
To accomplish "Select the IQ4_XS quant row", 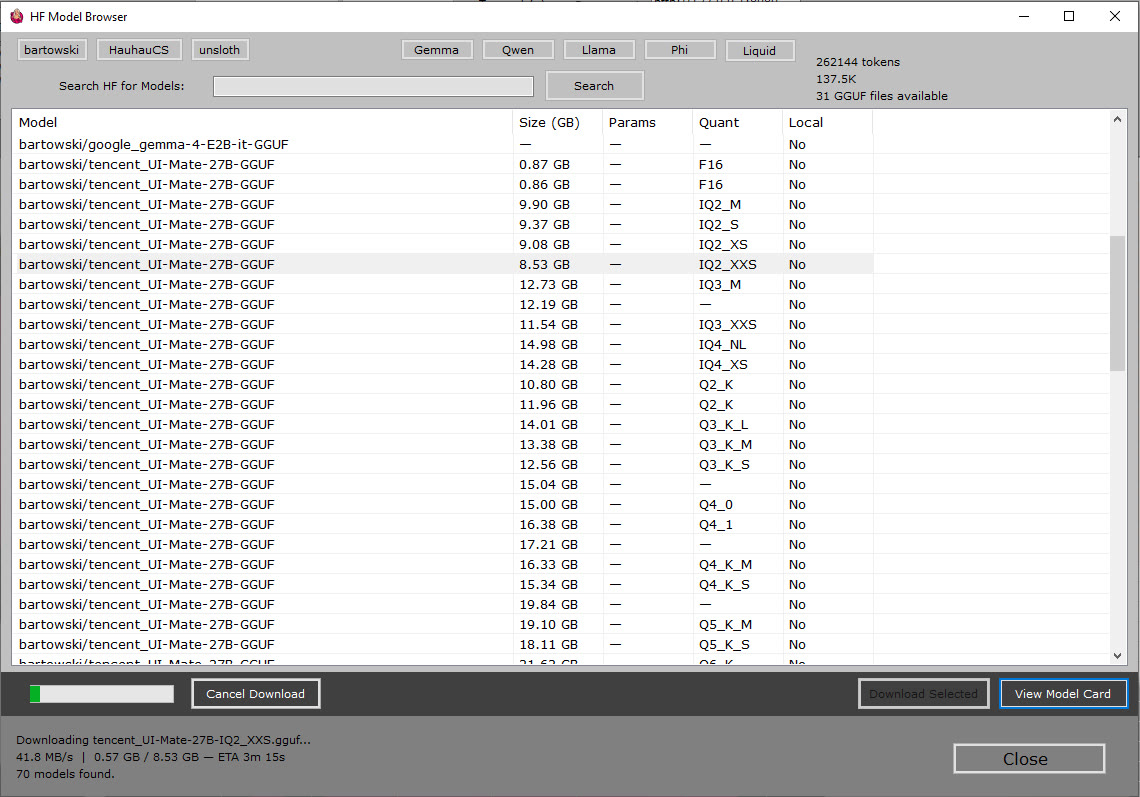I will point(443,364).
